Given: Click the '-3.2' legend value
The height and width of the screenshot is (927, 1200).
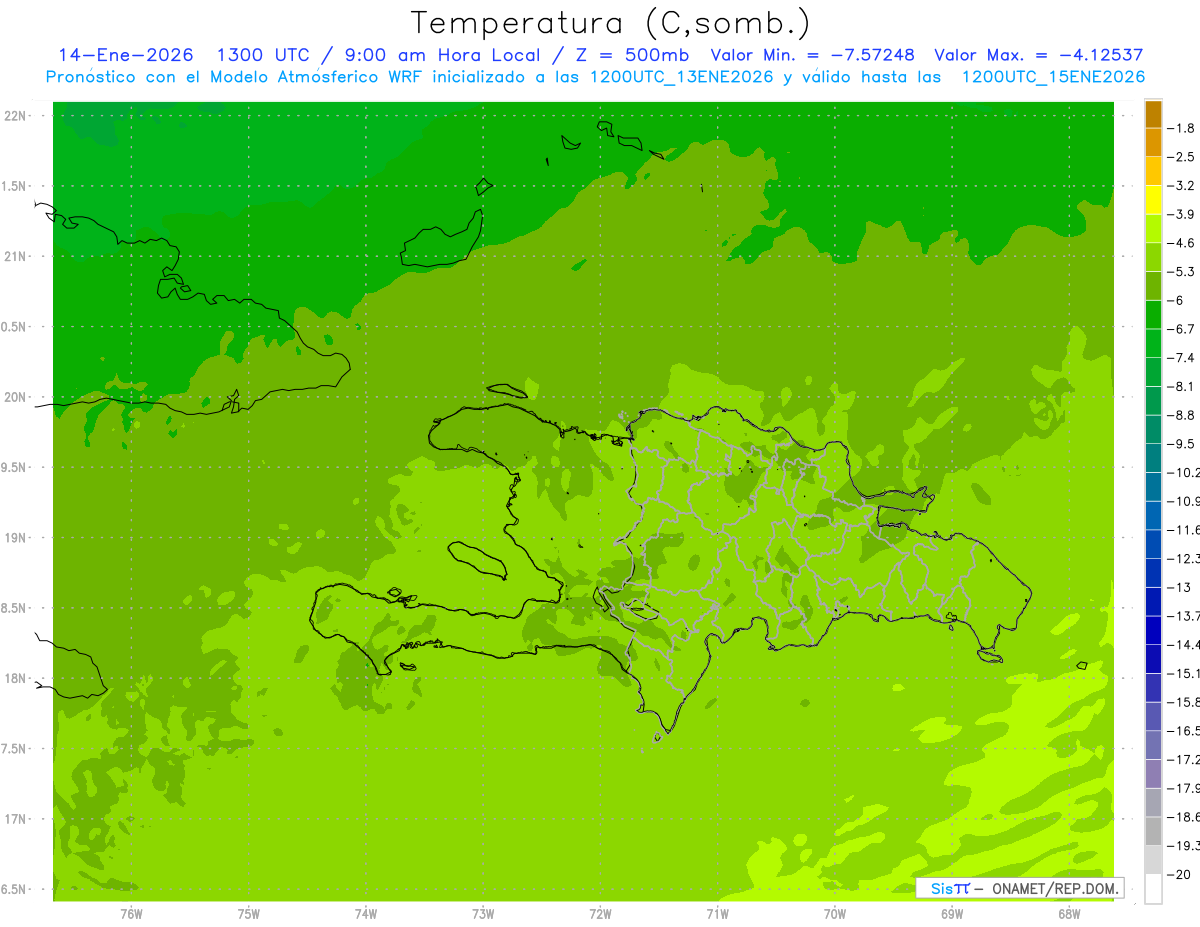Looking at the screenshot, I should (x=1181, y=185).
